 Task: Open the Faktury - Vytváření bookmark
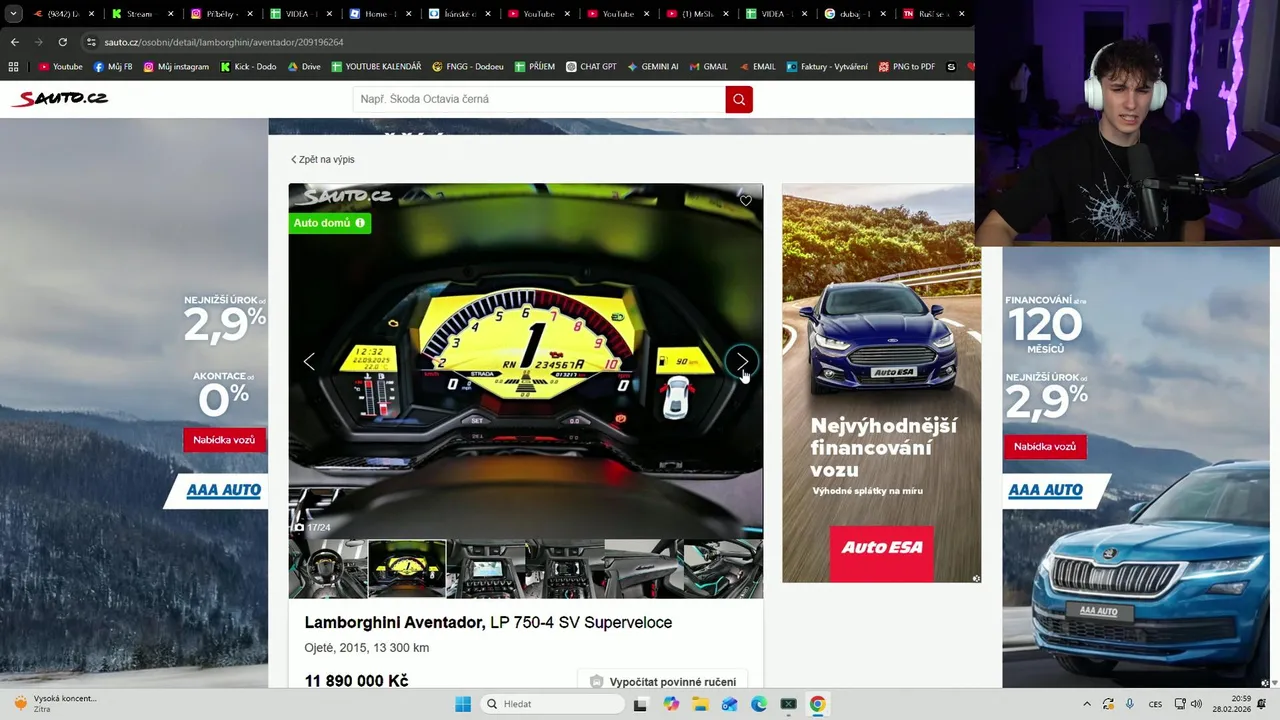(827, 67)
